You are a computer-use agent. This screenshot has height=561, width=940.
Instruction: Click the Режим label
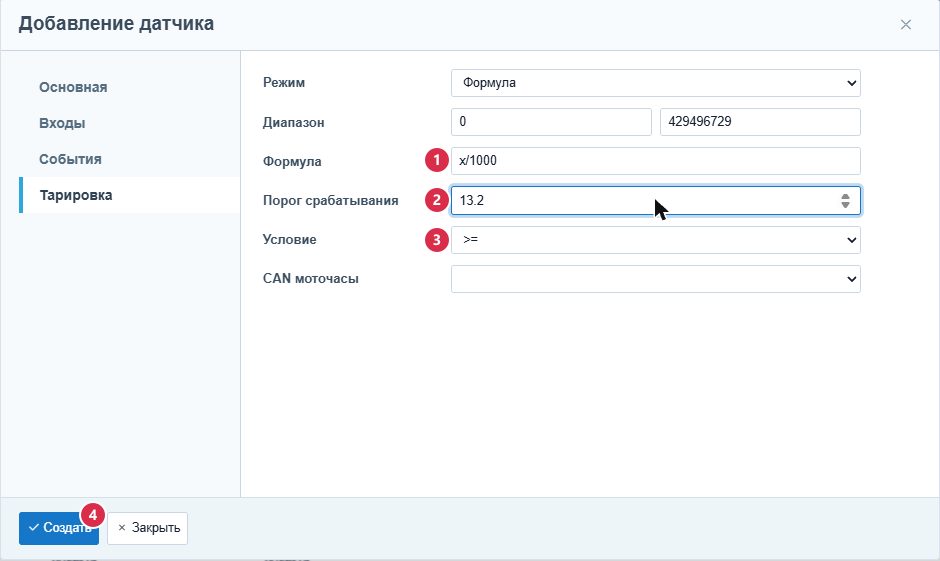pos(284,83)
